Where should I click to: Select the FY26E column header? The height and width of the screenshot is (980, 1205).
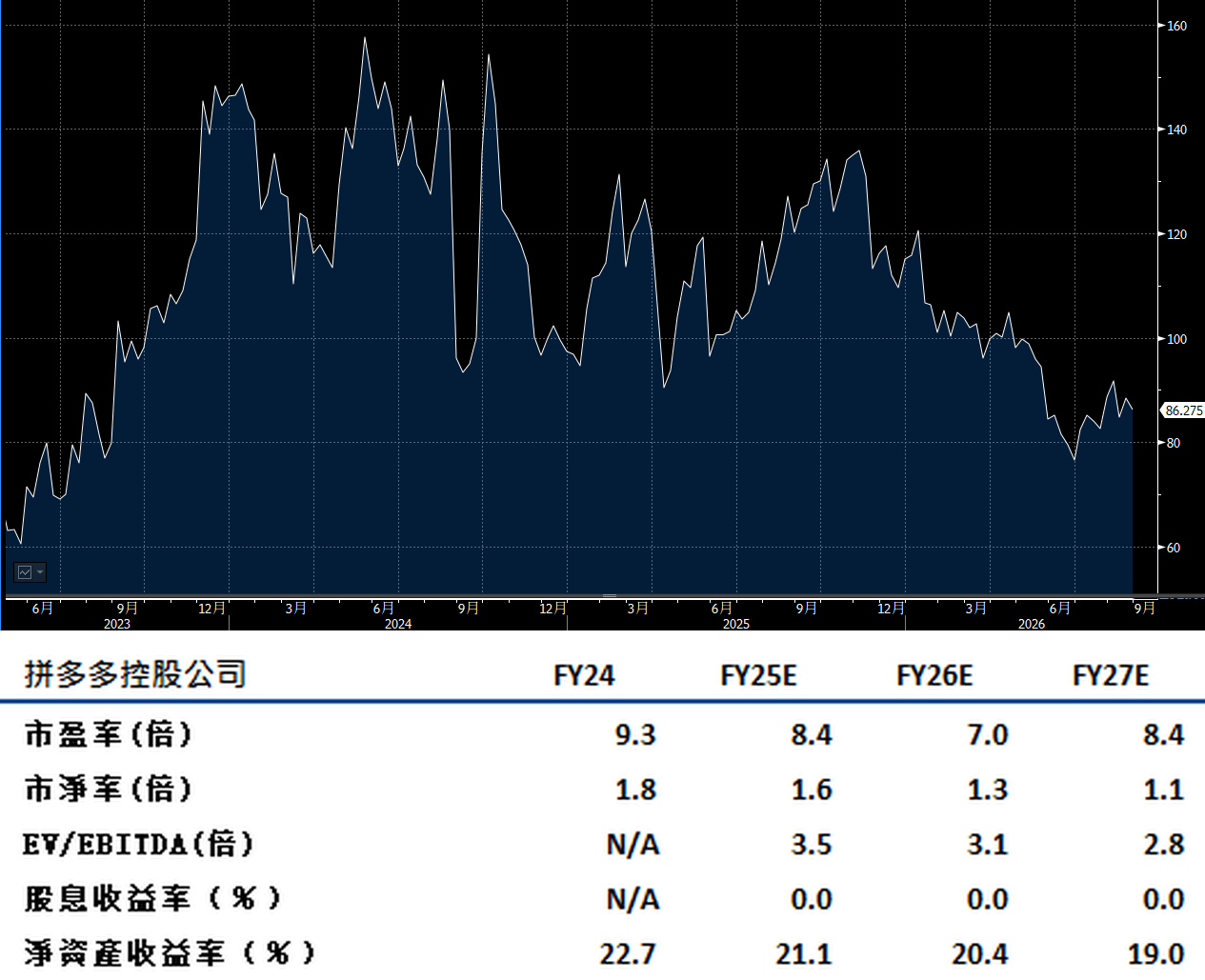point(934,675)
